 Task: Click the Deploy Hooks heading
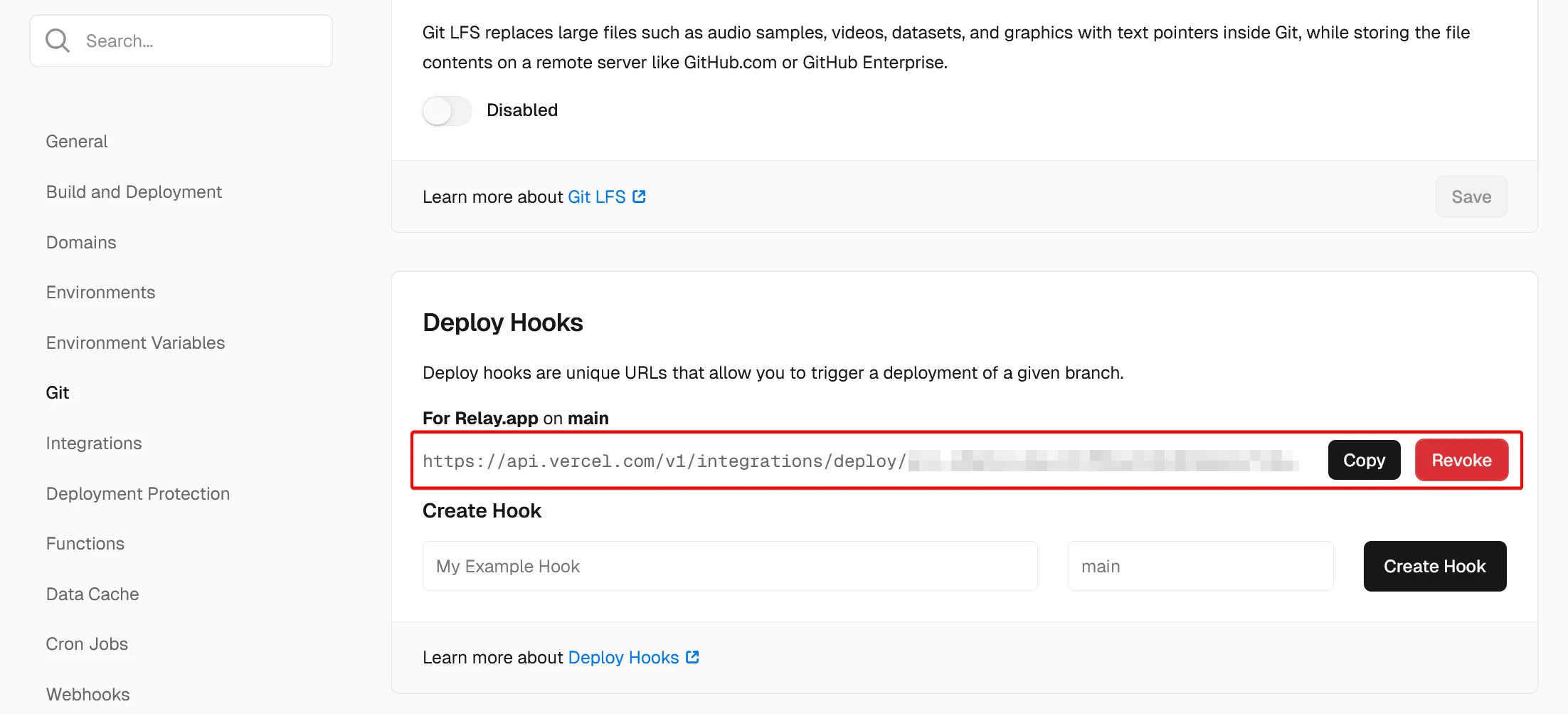pos(502,322)
